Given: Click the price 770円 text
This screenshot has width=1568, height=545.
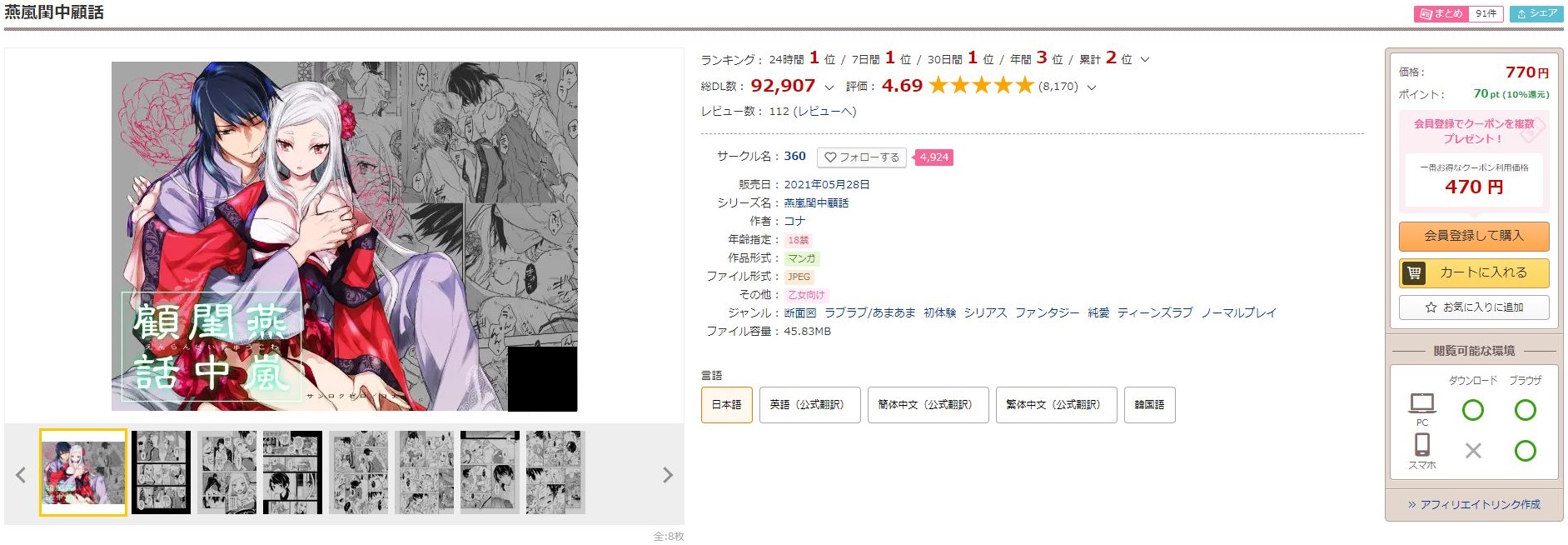Looking at the screenshot, I should 1527,72.
